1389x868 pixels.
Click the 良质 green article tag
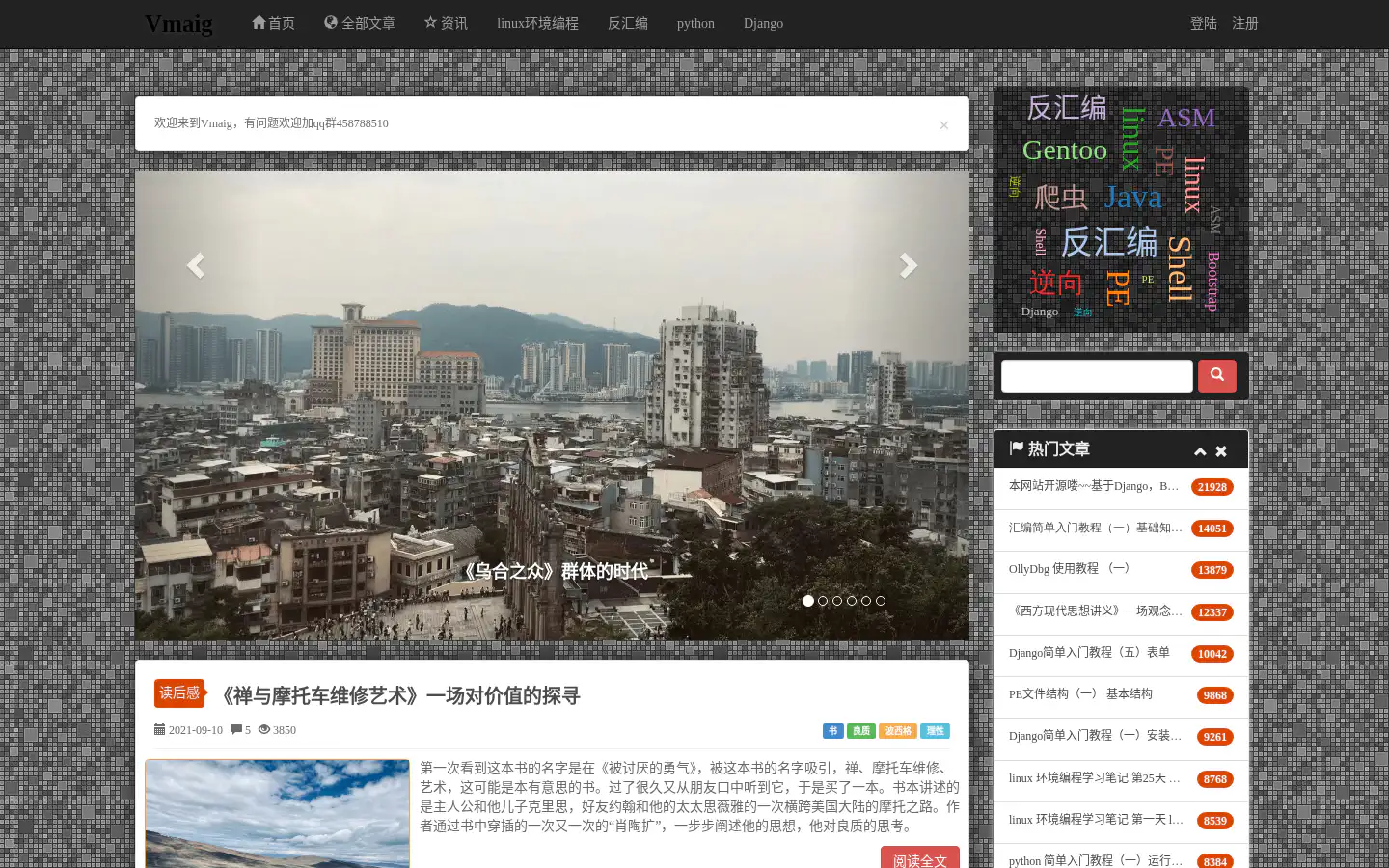click(x=861, y=731)
